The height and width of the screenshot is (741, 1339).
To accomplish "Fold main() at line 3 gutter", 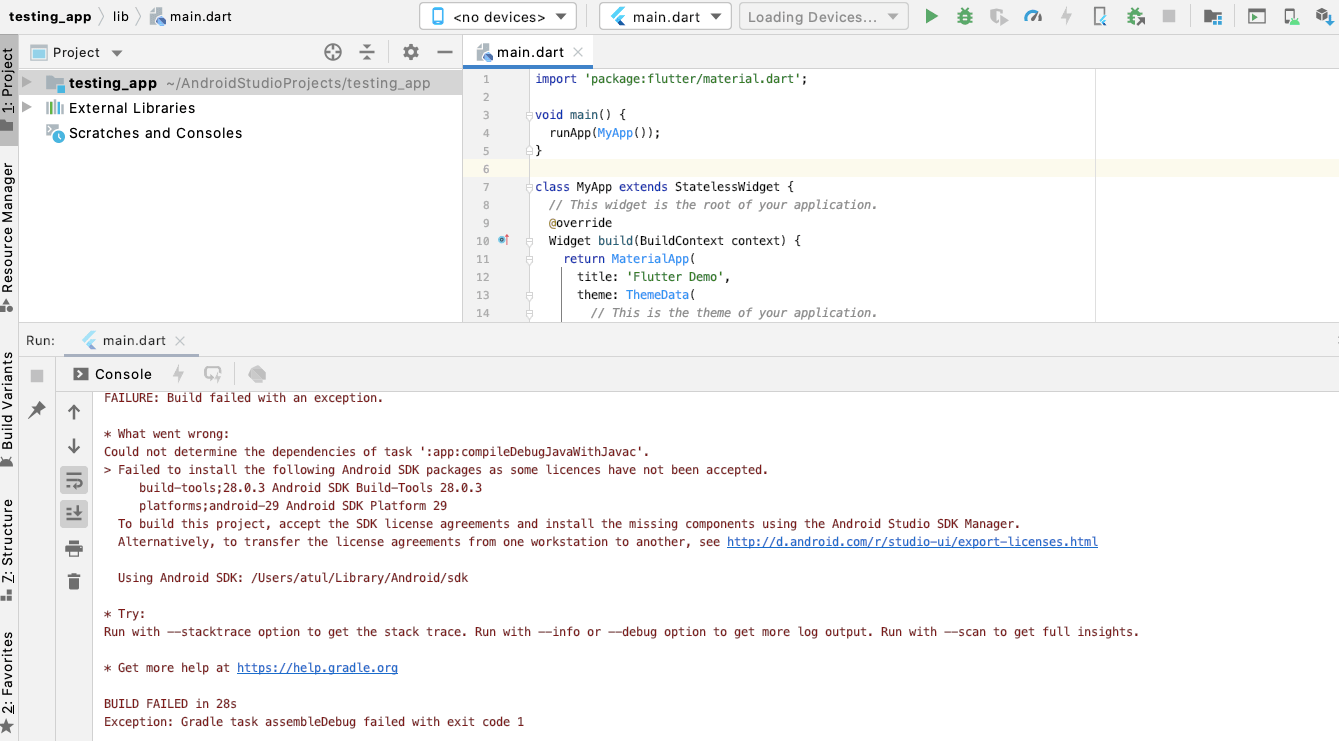I will [530, 115].
